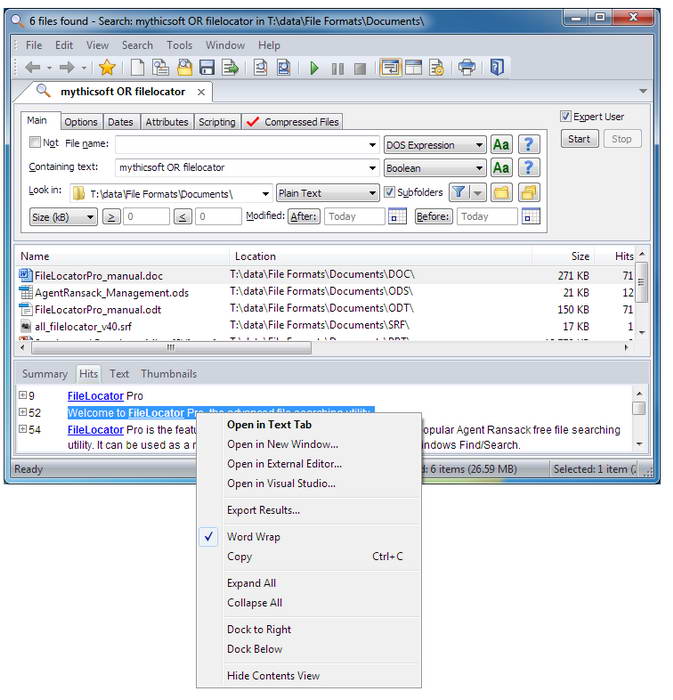Viewport: 673px width, 700px height.
Task: Toggle the modified After: button
Action: (303, 217)
